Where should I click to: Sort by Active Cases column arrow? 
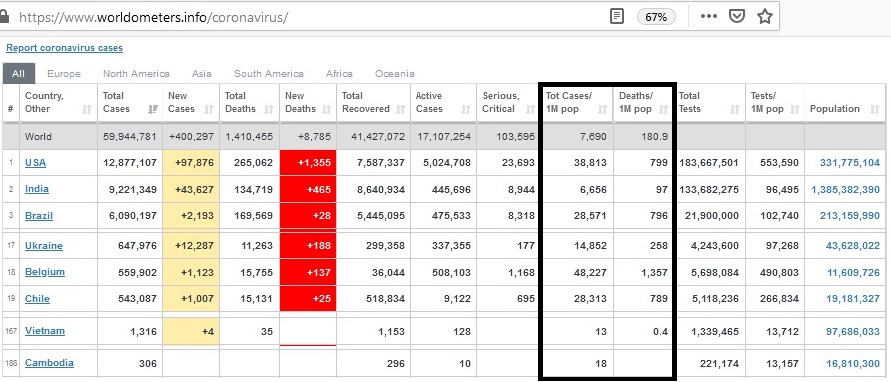pos(466,110)
